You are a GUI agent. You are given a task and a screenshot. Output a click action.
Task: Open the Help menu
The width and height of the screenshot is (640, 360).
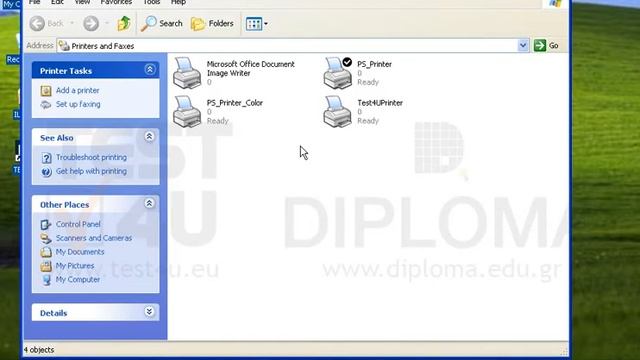[178, 2]
